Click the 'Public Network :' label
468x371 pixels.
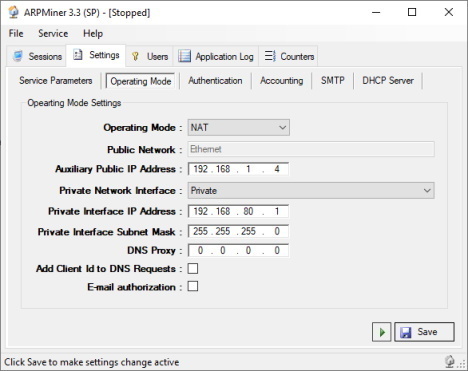click(x=145, y=150)
